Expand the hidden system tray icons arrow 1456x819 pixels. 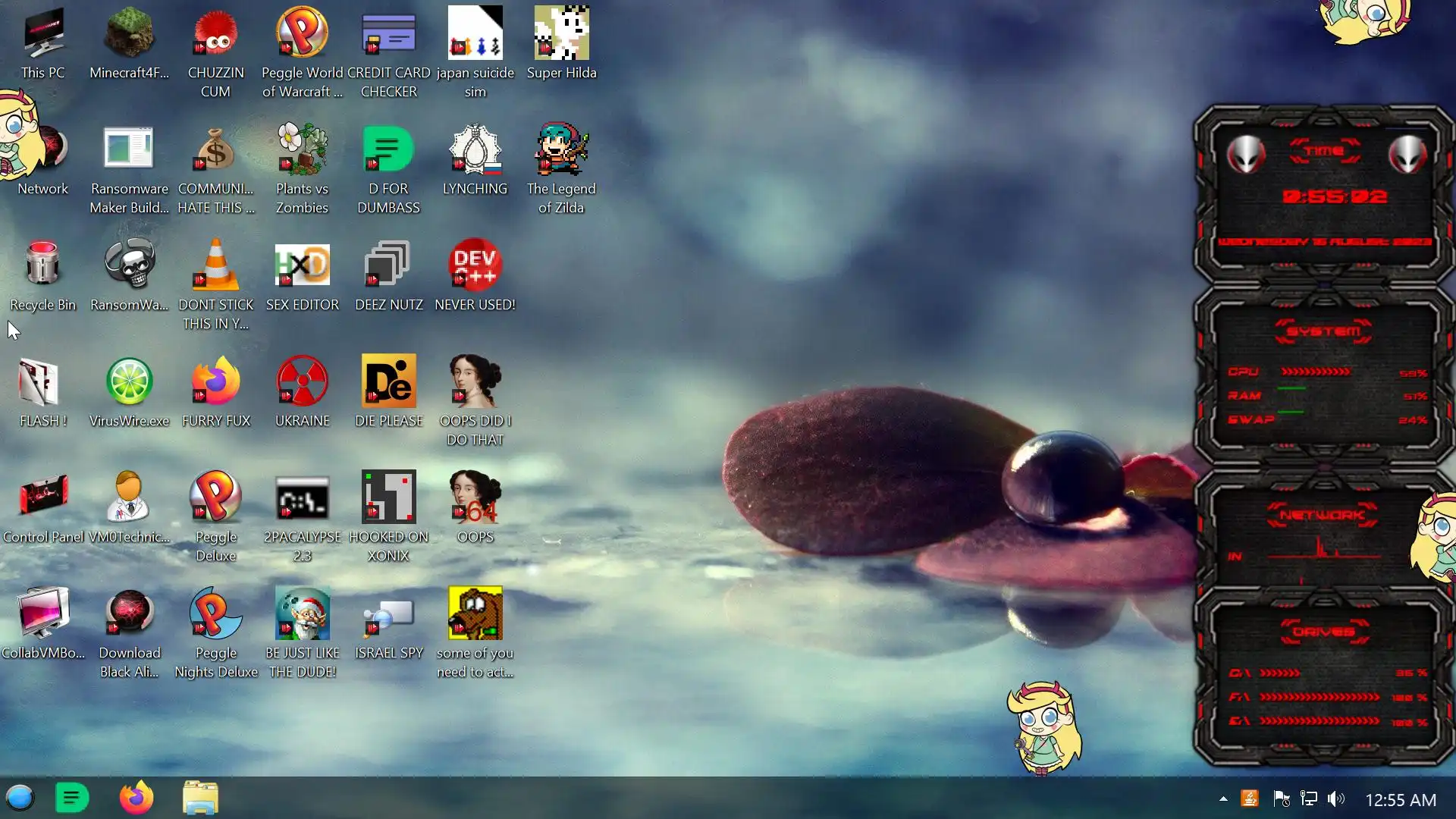(1223, 799)
